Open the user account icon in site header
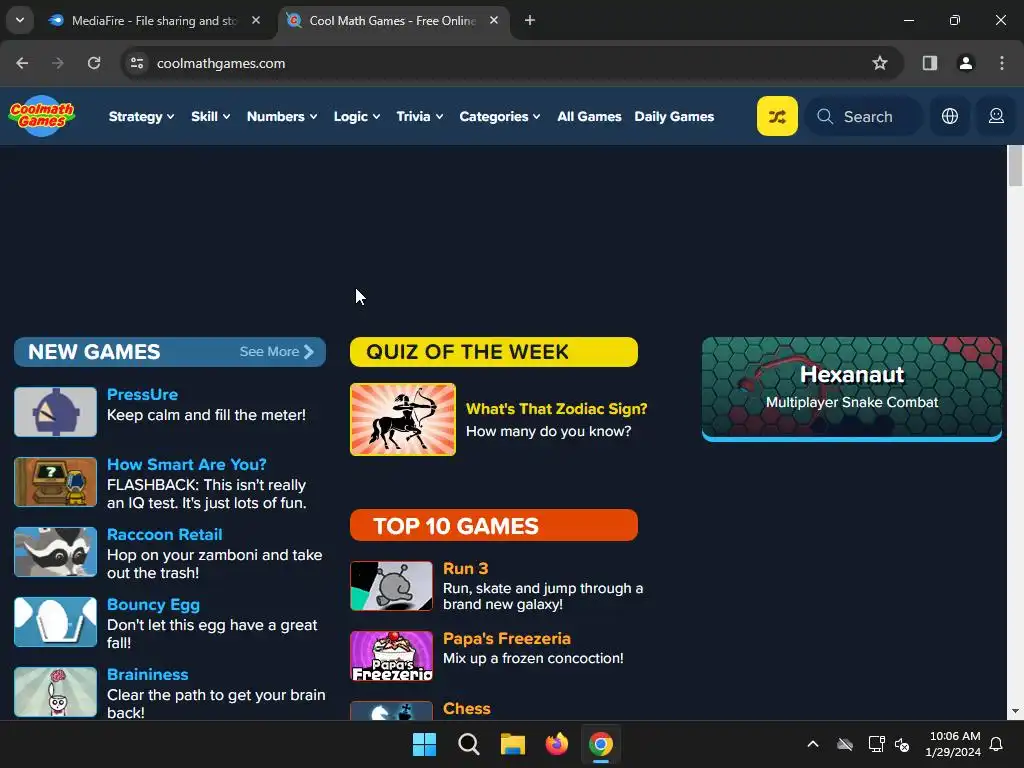The width and height of the screenshot is (1024, 768). [x=996, y=116]
